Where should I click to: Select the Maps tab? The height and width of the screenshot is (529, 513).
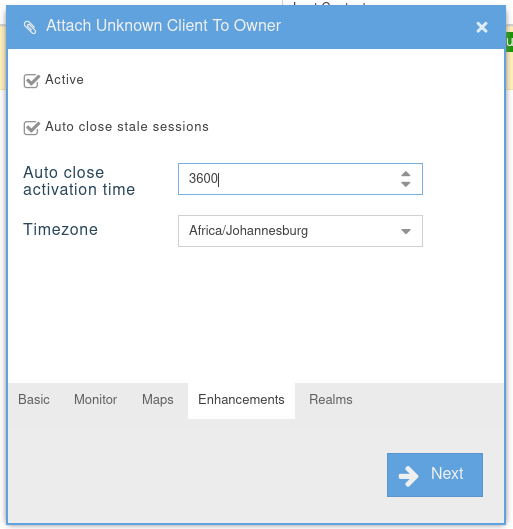[x=158, y=399]
